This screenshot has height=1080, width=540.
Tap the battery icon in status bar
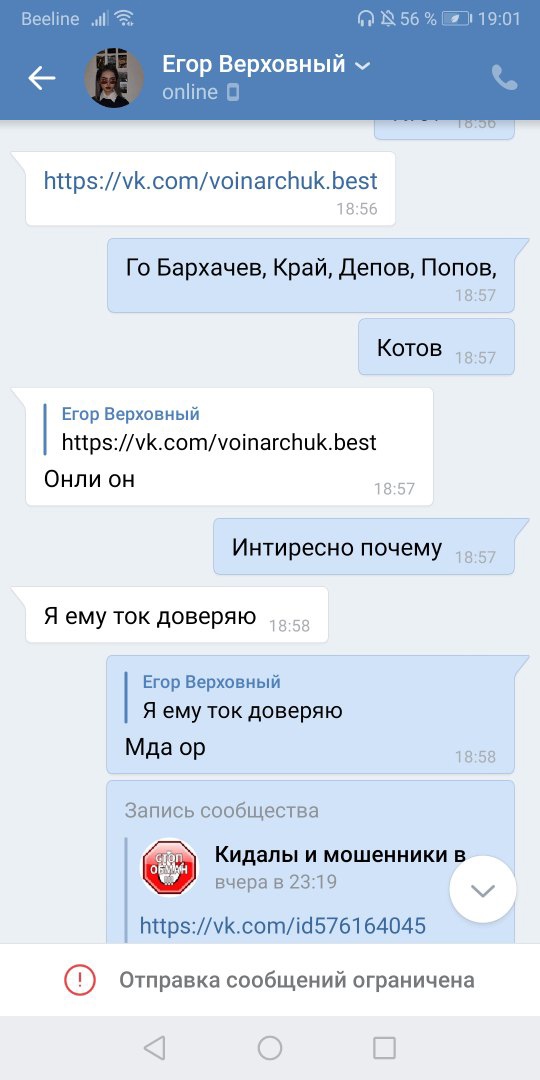pos(457,19)
